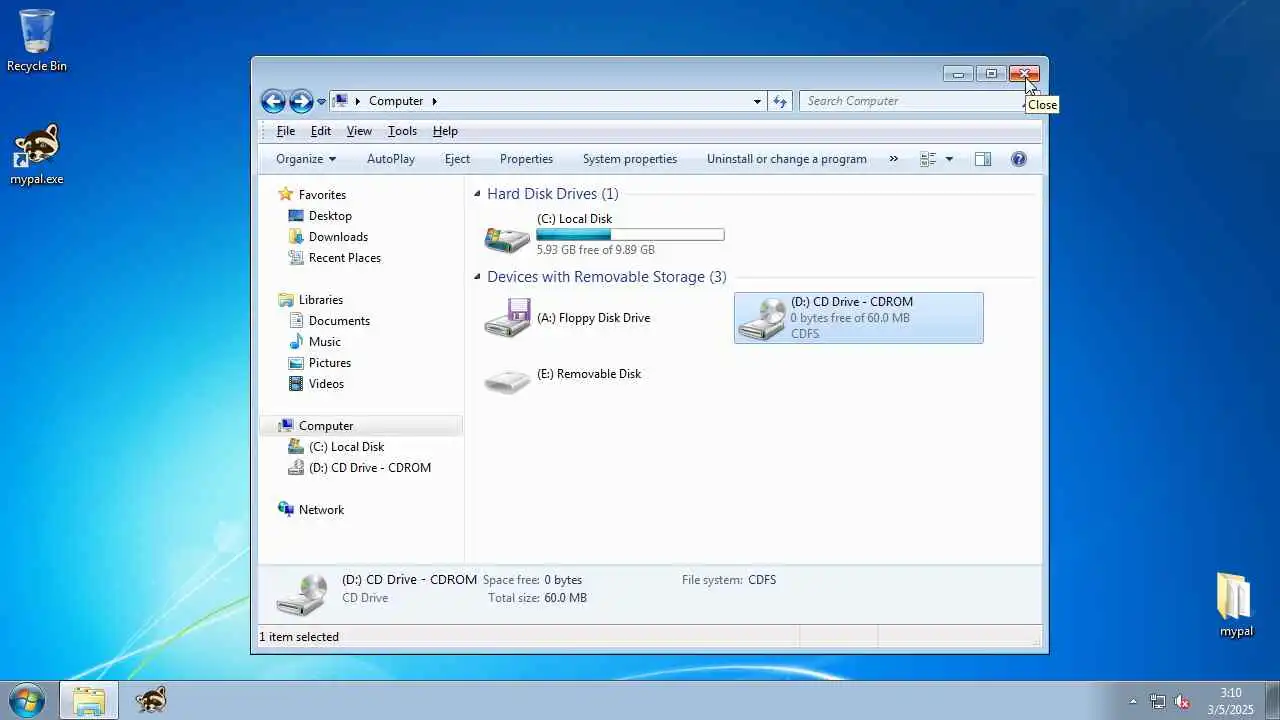Click the network tray icon

click(1158, 702)
